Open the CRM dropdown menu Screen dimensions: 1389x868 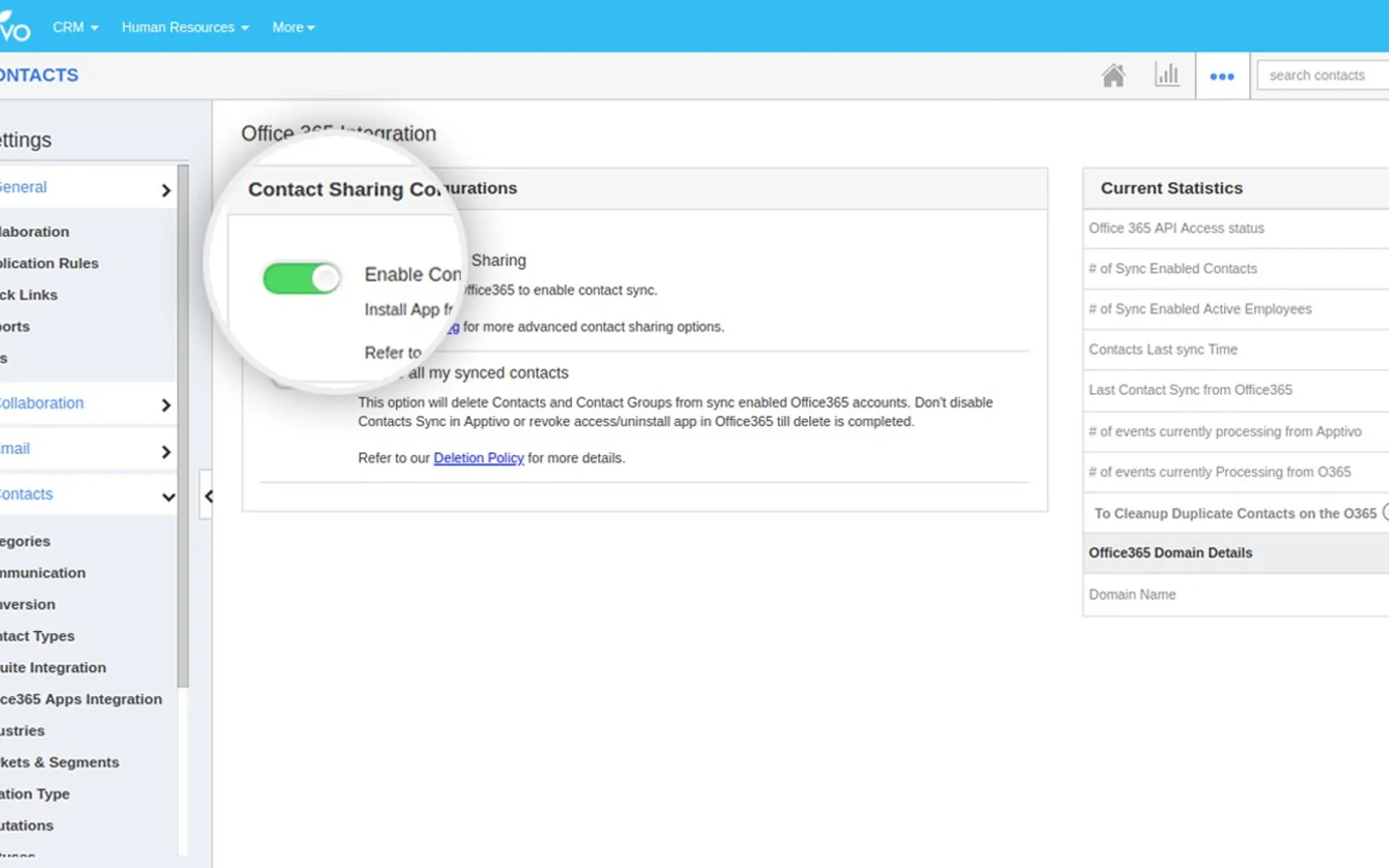coord(76,27)
